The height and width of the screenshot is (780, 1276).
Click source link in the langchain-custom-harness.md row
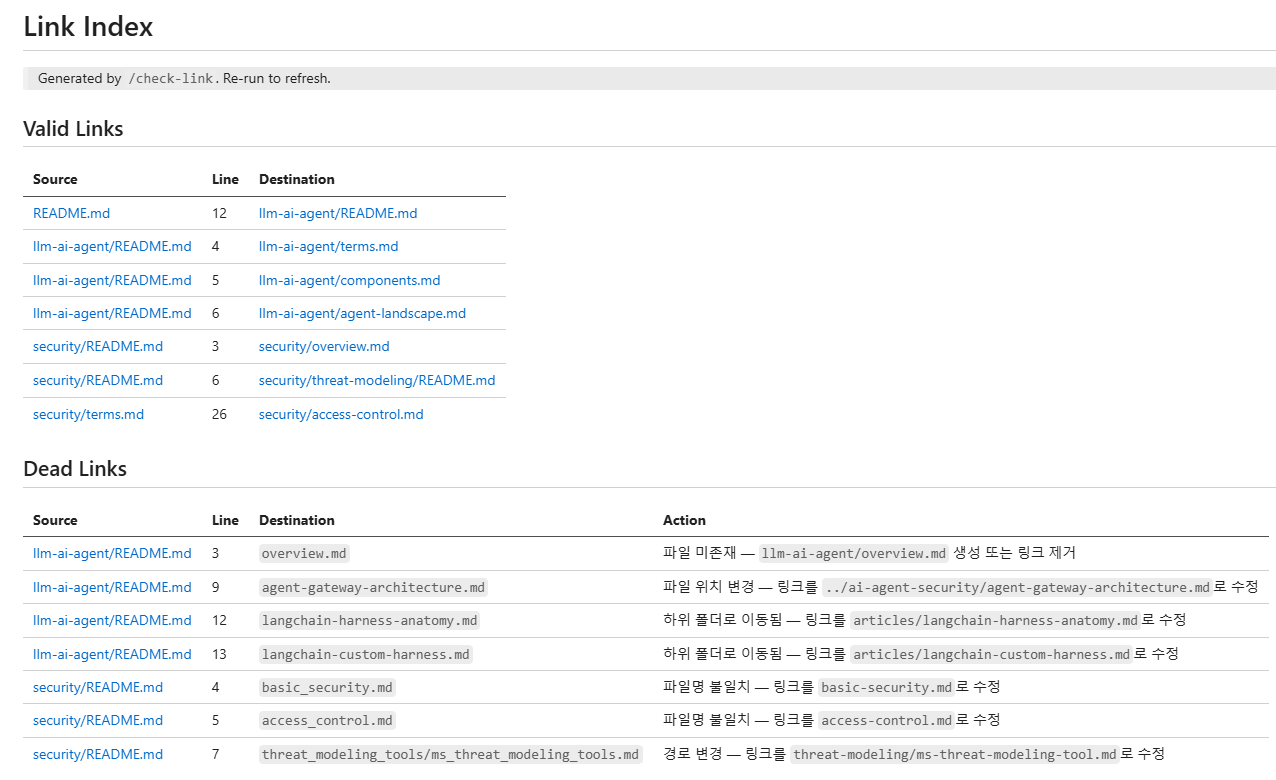(x=112, y=654)
